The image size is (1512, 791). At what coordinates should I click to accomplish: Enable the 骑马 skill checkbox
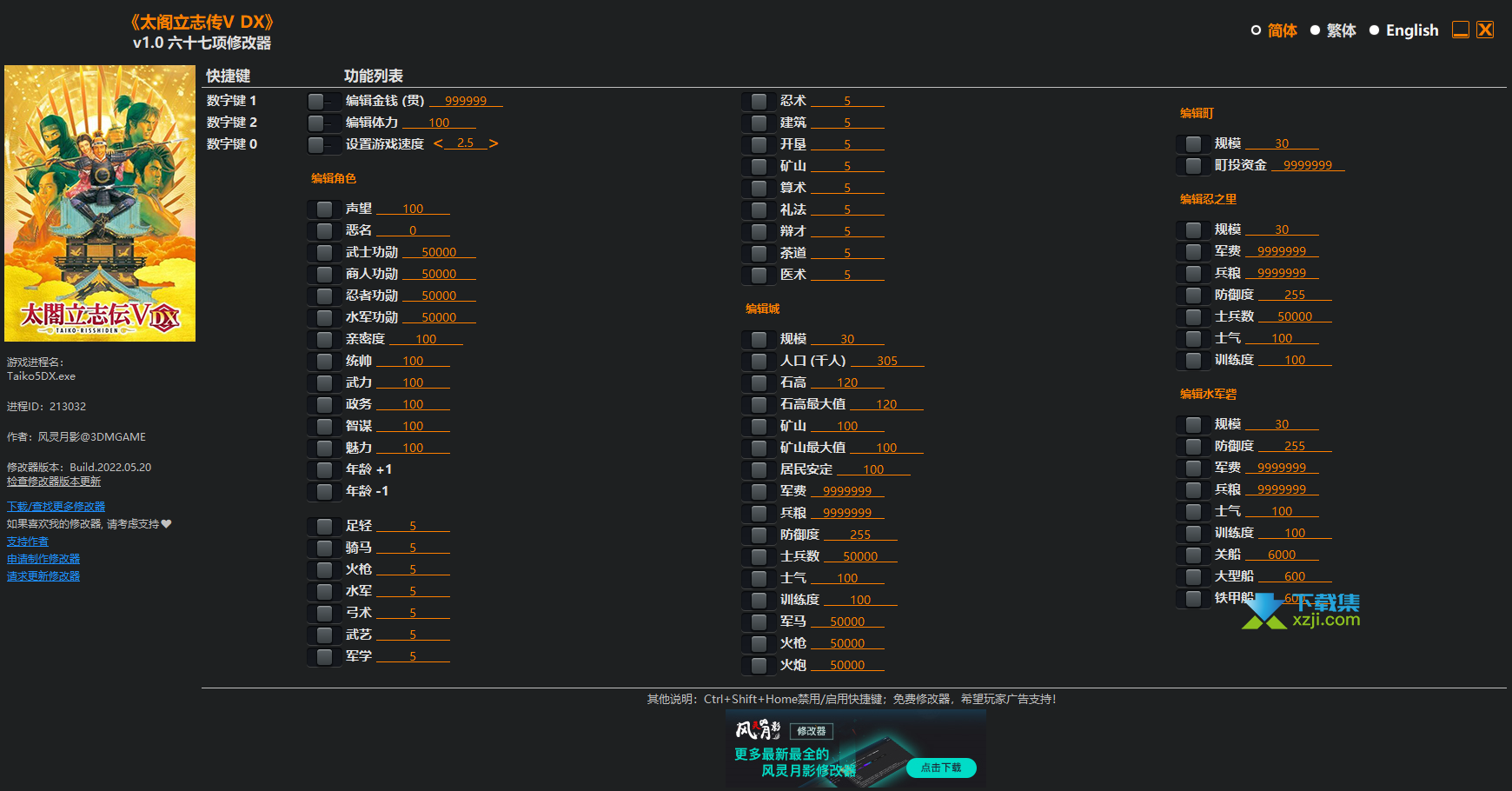(323, 548)
